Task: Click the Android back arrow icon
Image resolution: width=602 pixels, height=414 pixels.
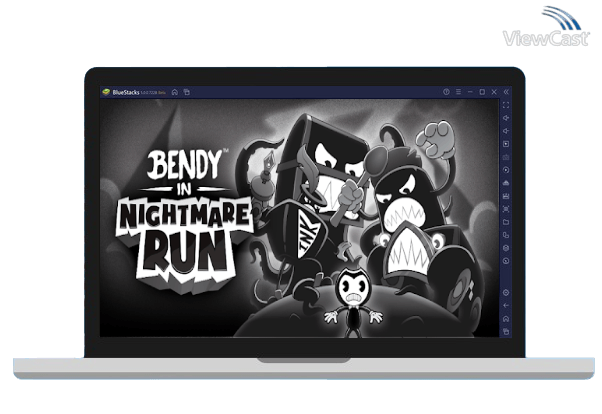Action: pos(506,306)
